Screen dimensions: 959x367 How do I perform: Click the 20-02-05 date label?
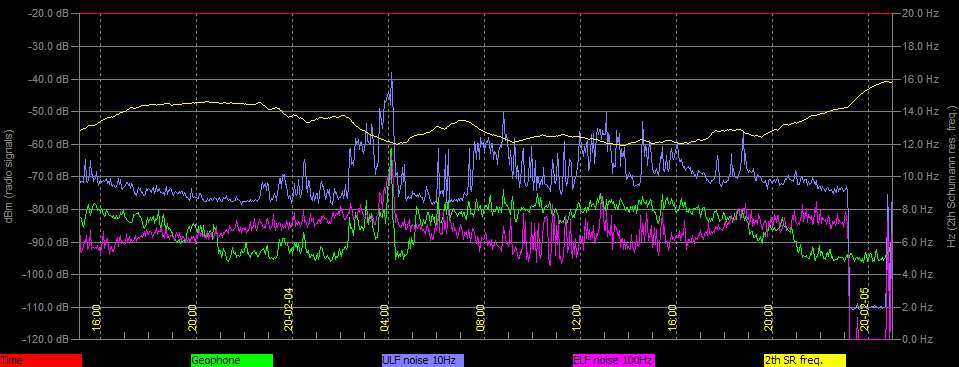tap(864, 310)
